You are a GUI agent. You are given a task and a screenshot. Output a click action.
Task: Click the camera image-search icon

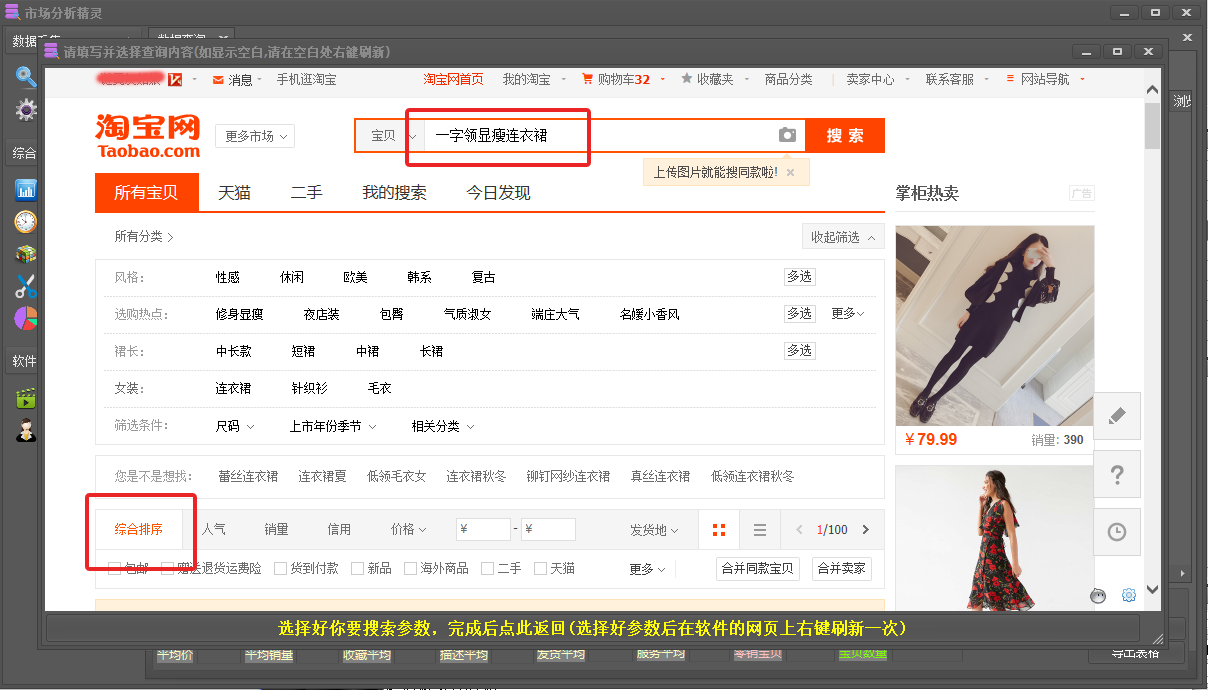[x=787, y=135]
